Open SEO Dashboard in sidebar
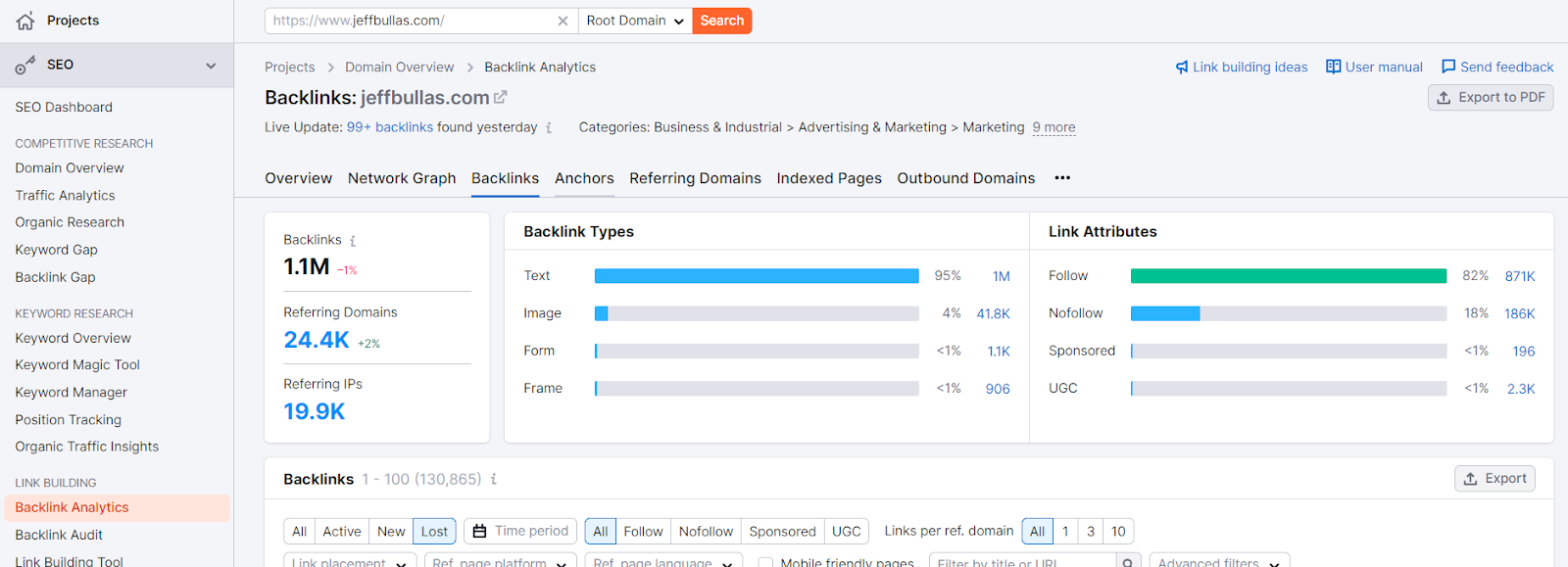This screenshot has width=1568, height=567. 64,107
